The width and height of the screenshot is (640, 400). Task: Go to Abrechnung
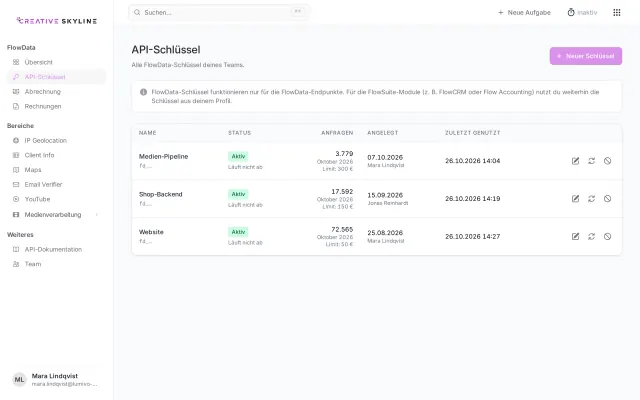tap(56, 91)
